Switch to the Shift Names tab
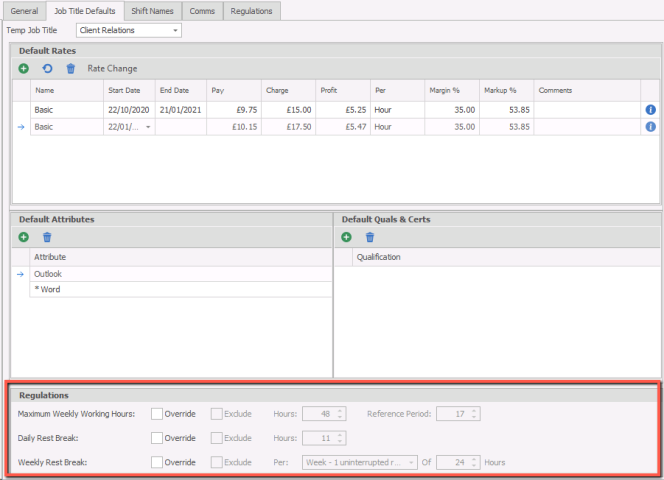This screenshot has height=480, width=664. [153, 11]
